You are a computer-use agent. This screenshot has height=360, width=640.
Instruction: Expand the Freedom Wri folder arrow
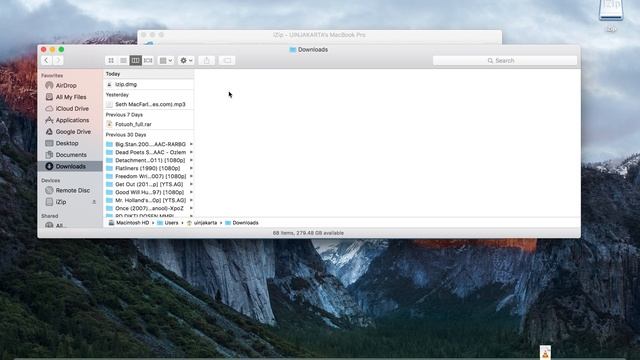pyautogui.click(x=191, y=176)
